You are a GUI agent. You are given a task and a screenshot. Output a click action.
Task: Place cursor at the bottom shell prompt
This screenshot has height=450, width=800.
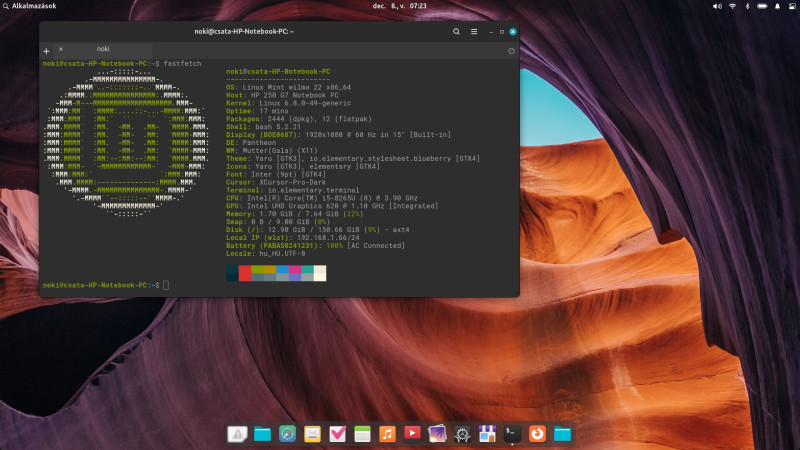pyautogui.click(x=166, y=285)
